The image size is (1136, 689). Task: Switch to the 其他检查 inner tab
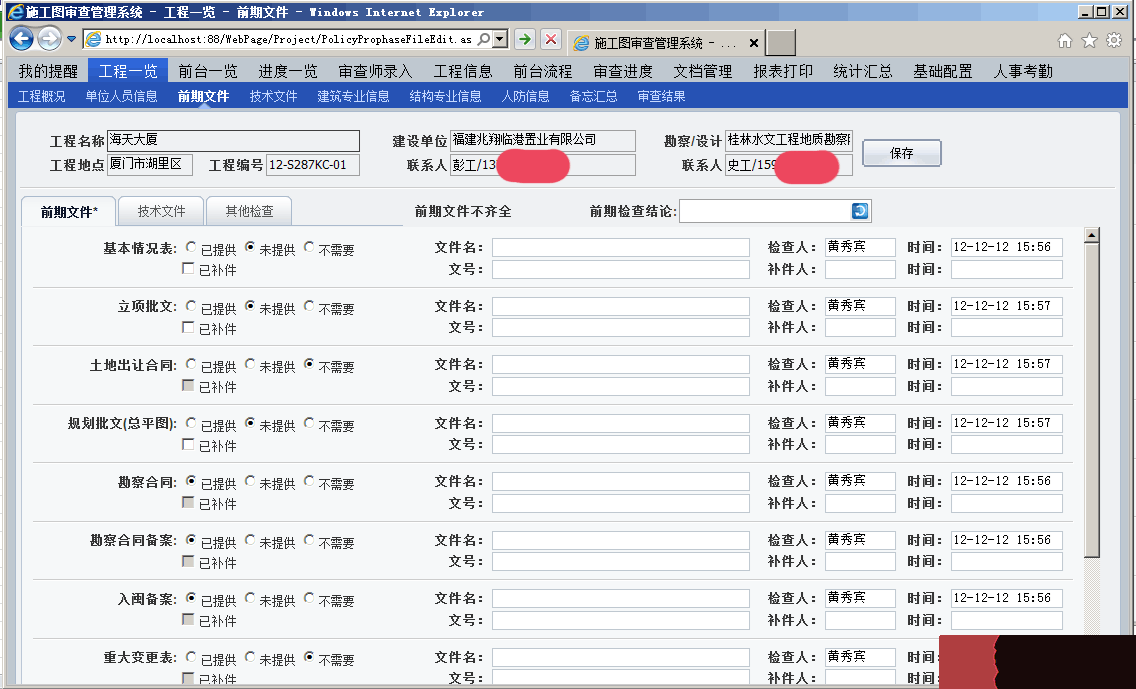click(249, 211)
